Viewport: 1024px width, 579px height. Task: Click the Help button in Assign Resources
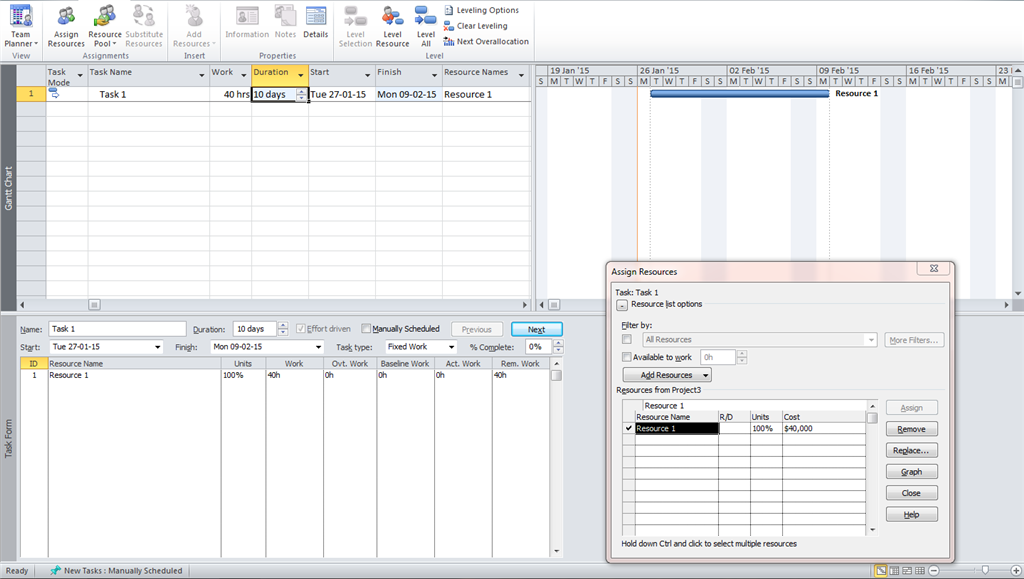(912, 514)
